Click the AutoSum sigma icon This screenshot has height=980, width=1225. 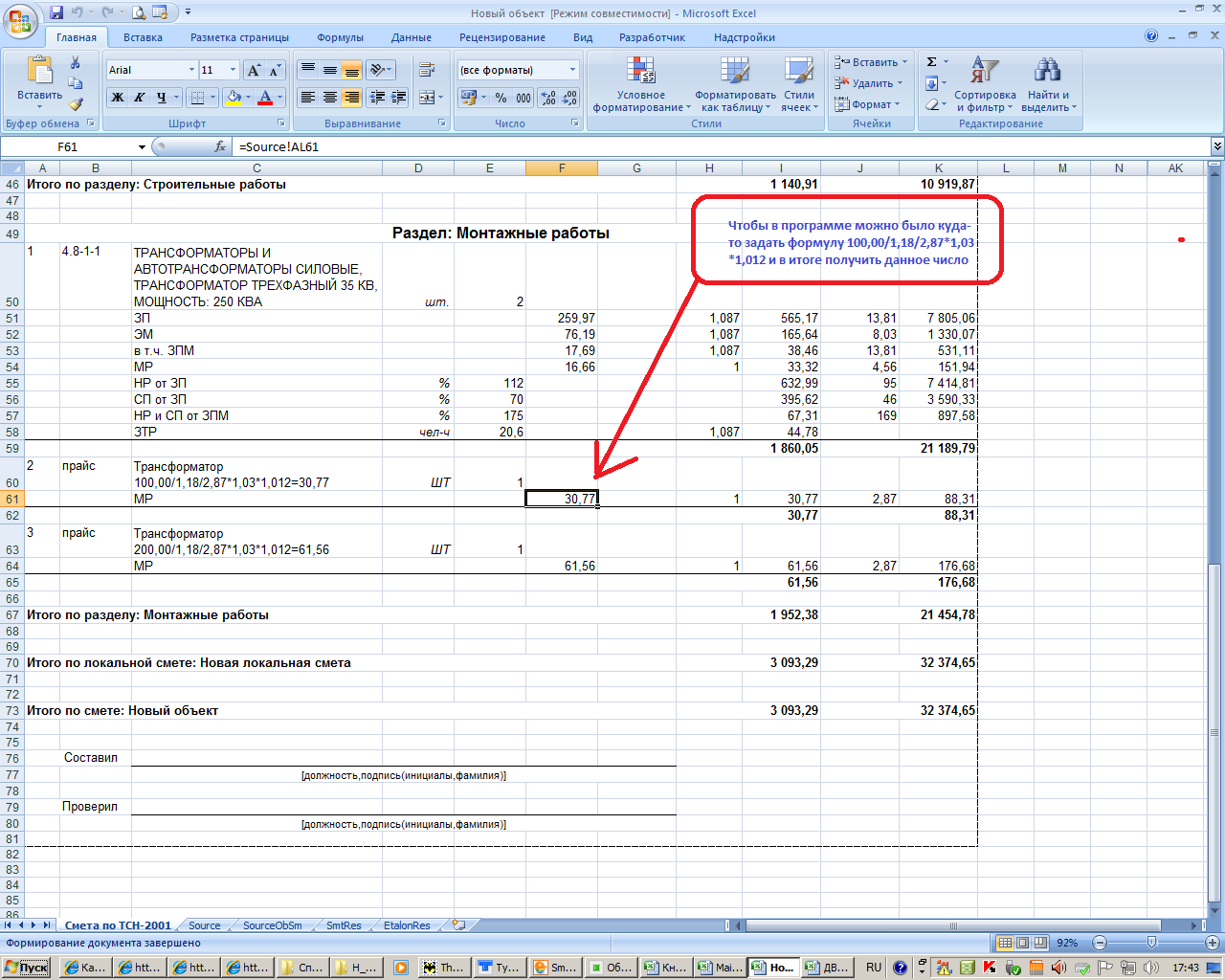(x=931, y=62)
